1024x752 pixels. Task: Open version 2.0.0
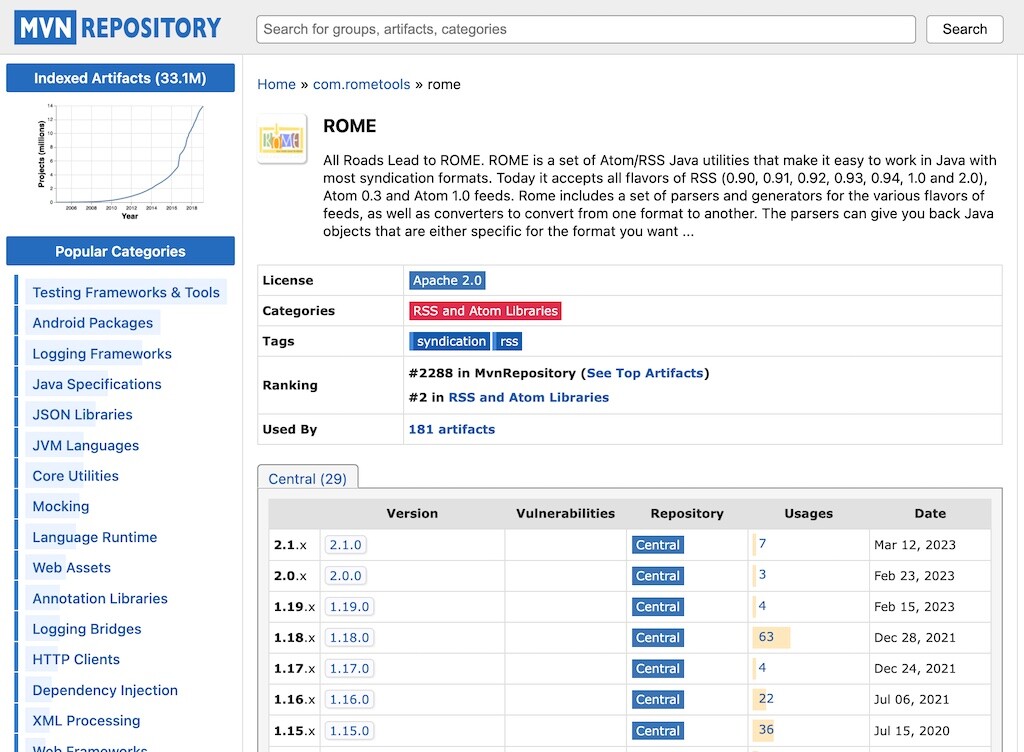click(x=345, y=576)
